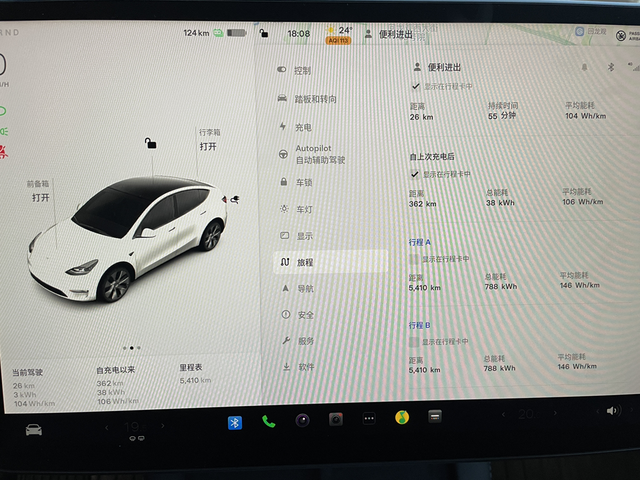The image size is (640, 480).
Task: Tap the 18:08 clock
Action: click(299, 33)
